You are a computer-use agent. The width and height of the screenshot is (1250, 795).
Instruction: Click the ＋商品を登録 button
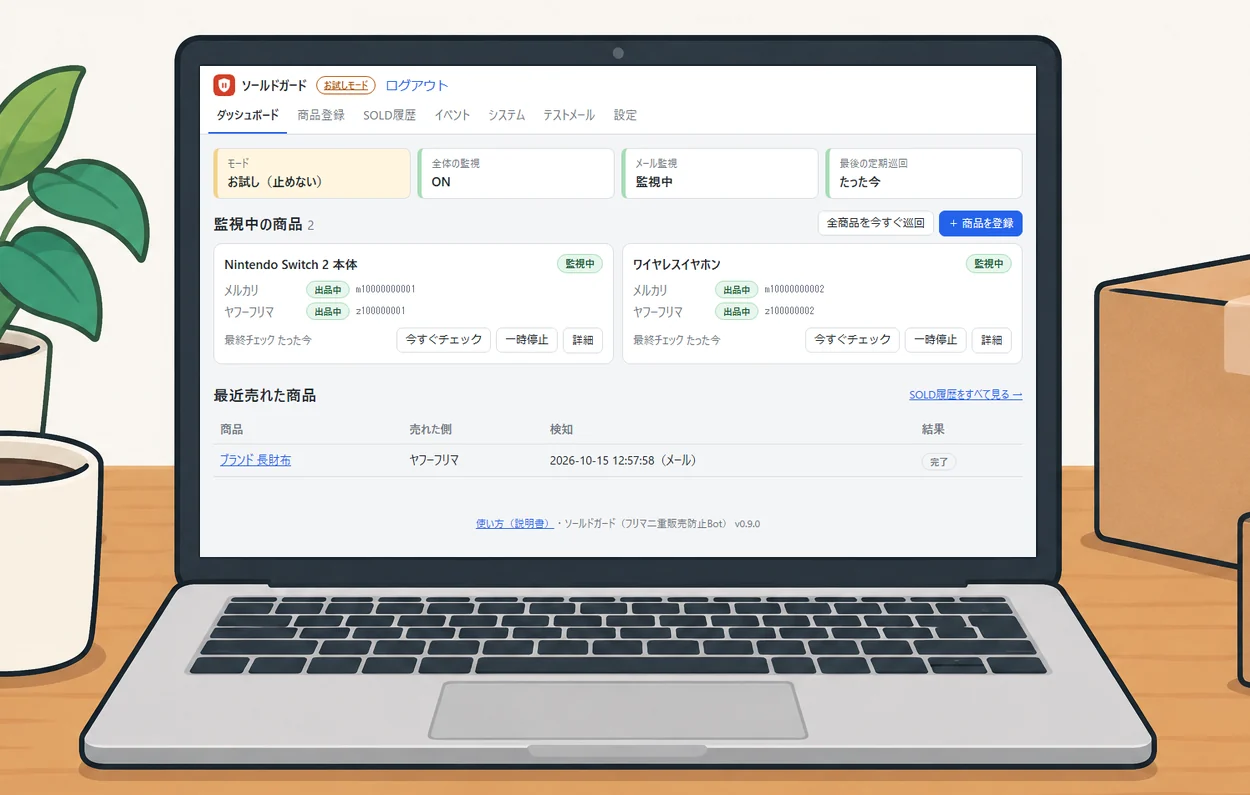point(981,223)
